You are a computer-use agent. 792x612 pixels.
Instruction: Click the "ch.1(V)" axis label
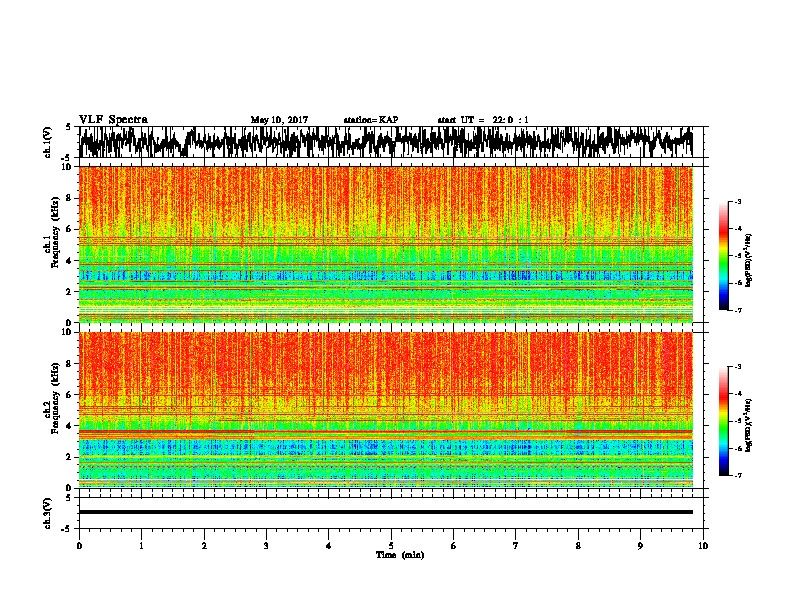(48, 142)
